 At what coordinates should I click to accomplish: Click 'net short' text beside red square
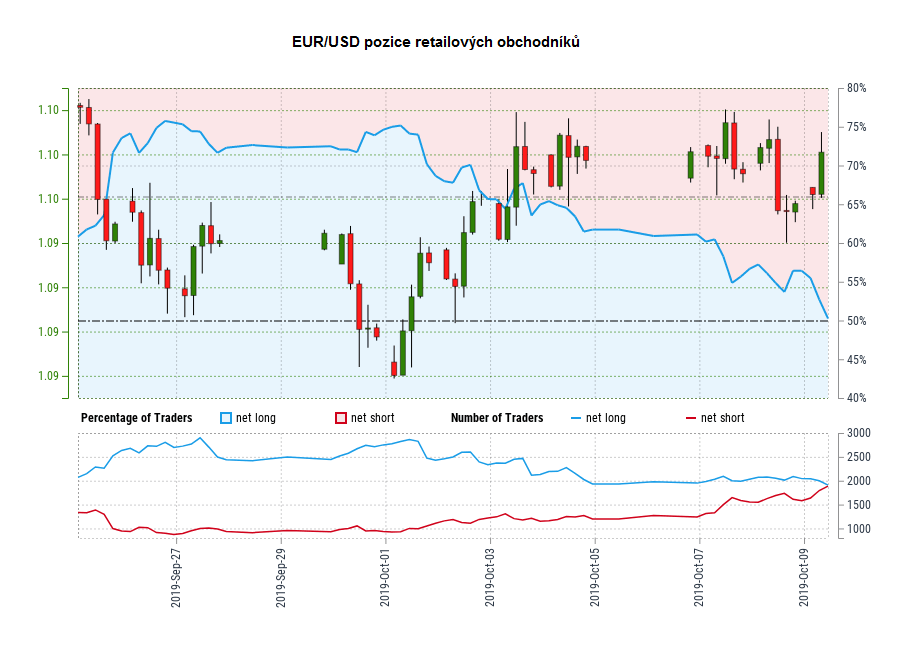[x=373, y=418]
